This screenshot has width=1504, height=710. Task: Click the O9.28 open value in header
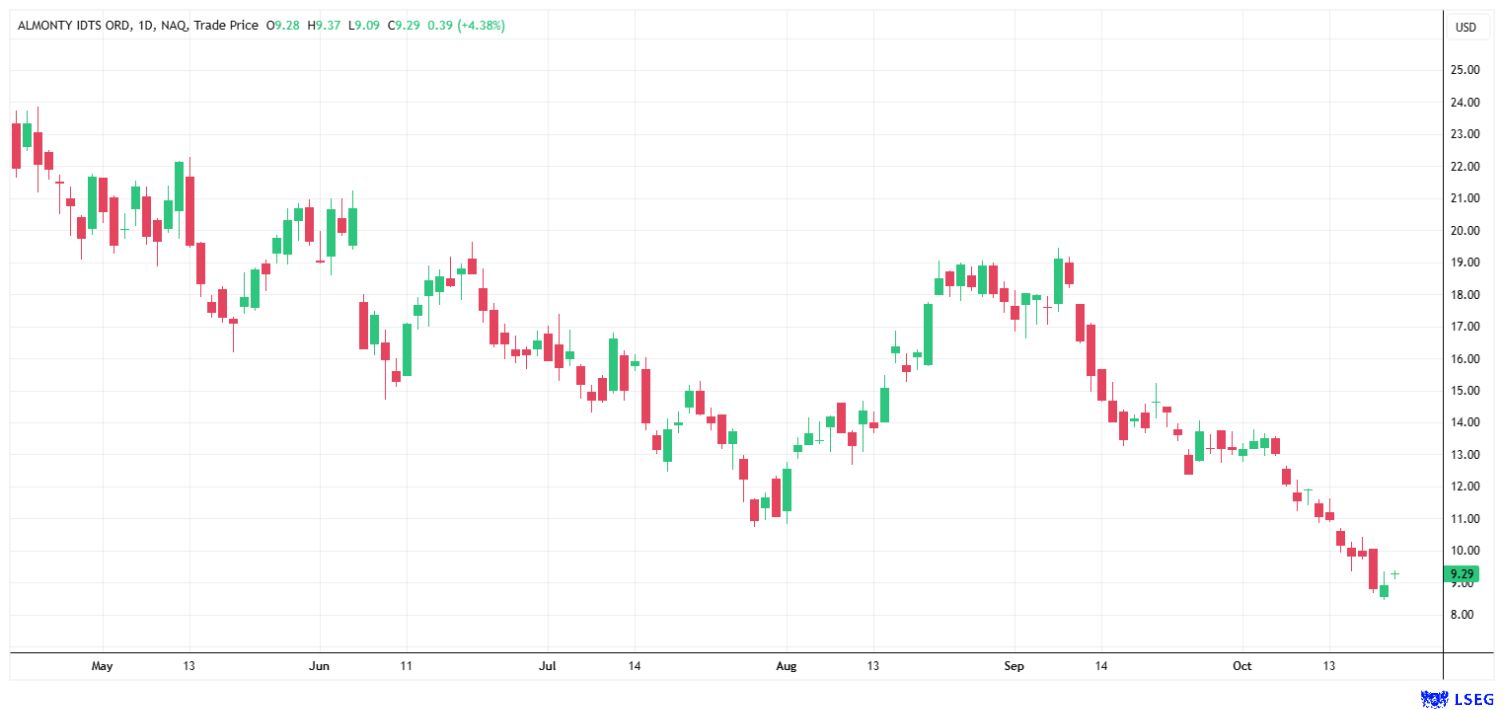pos(283,26)
